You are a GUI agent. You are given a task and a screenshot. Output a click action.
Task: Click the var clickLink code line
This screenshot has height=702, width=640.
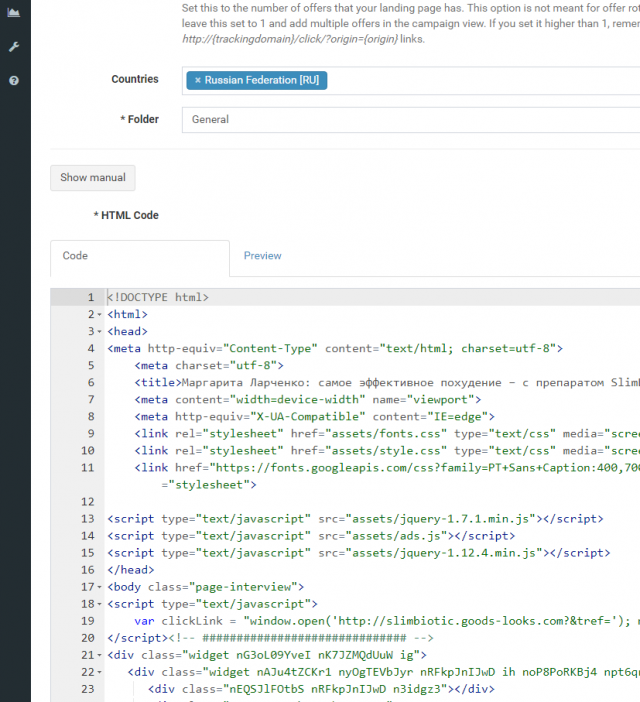point(387,621)
